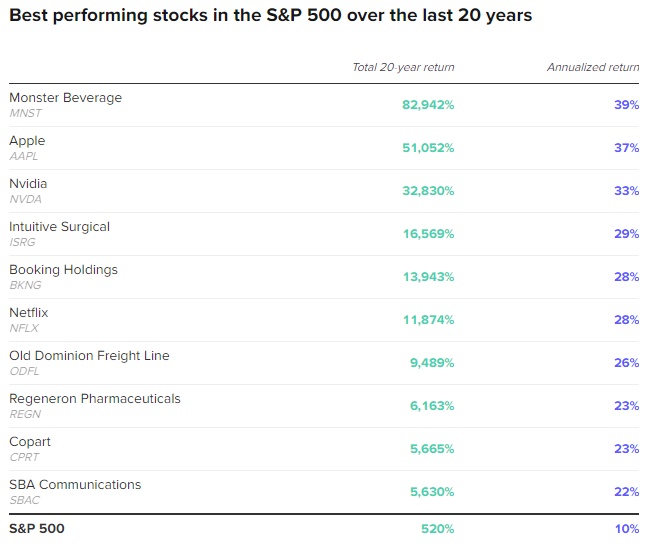The height and width of the screenshot is (548, 652).
Task: Click the AAPL ticker label
Action: click(23, 156)
